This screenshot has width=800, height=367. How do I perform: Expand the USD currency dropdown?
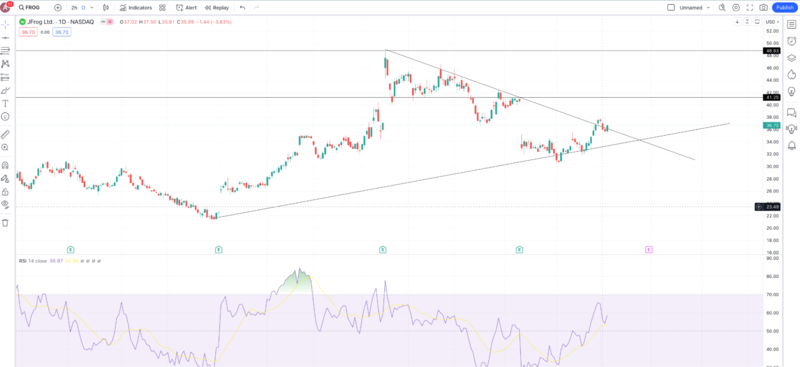[x=772, y=21]
